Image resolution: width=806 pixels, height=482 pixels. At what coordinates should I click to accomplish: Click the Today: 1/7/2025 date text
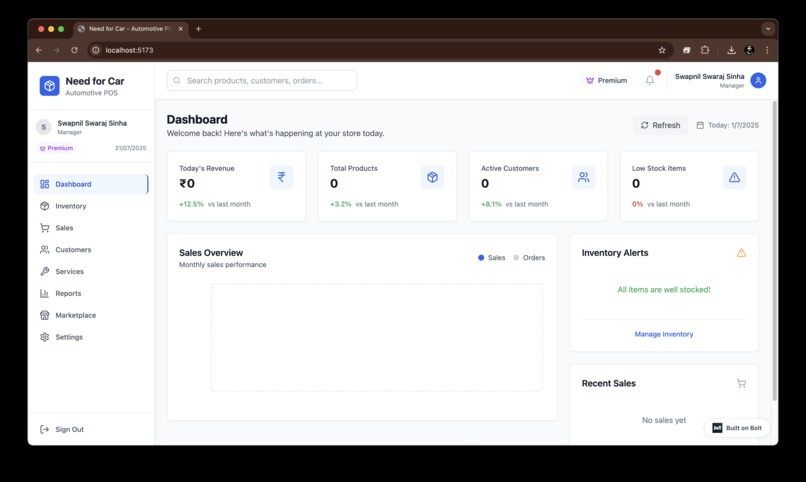[x=733, y=125]
